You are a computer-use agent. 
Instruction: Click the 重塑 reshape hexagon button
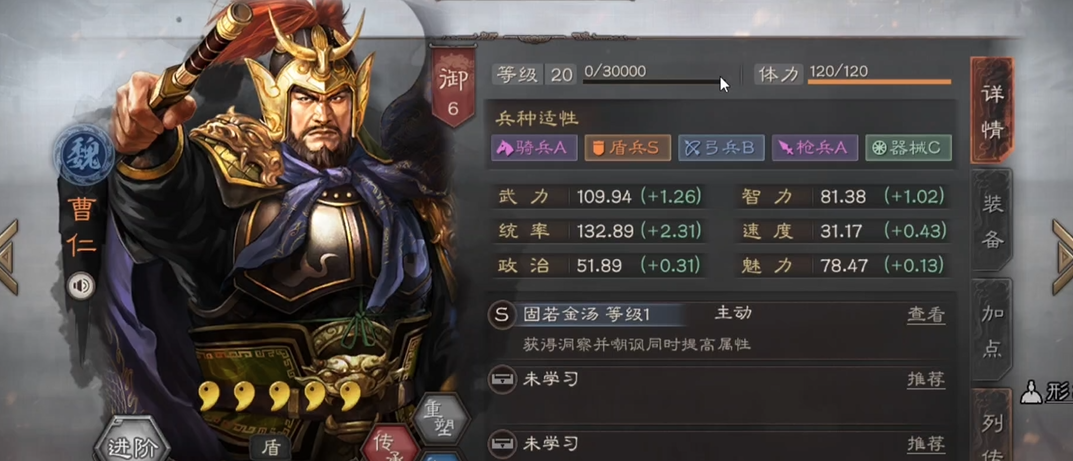[x=432, y=419]
